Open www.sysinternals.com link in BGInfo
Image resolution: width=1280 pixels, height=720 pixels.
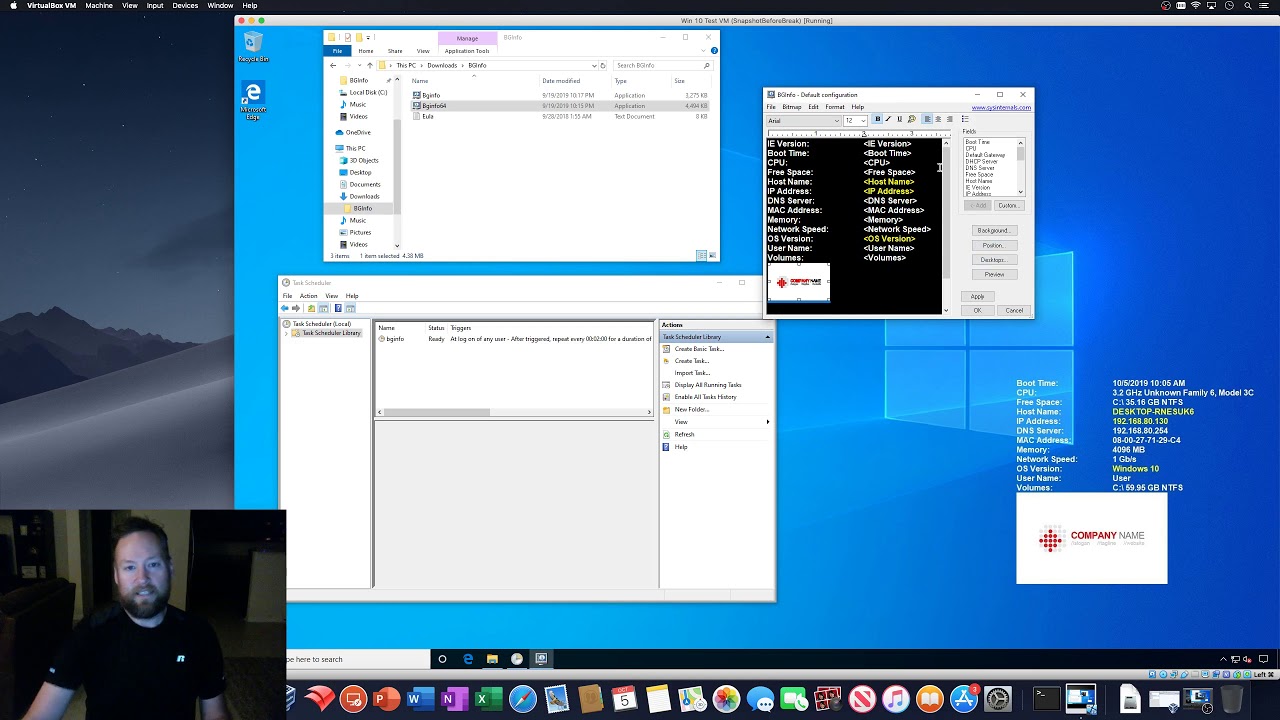(x=1001, y=107)
